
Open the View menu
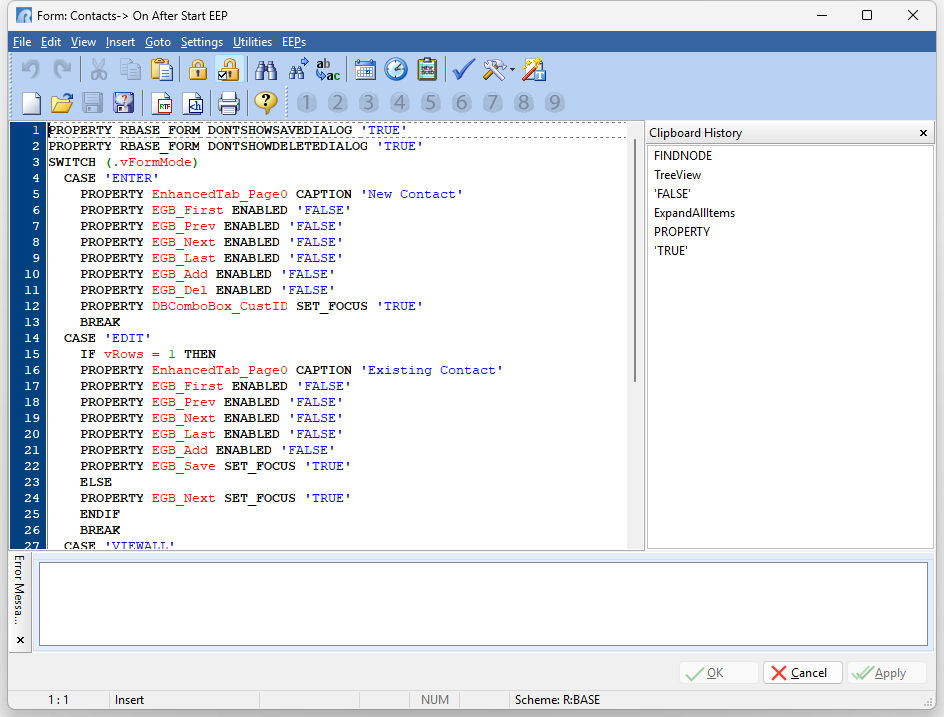point(83,42)
